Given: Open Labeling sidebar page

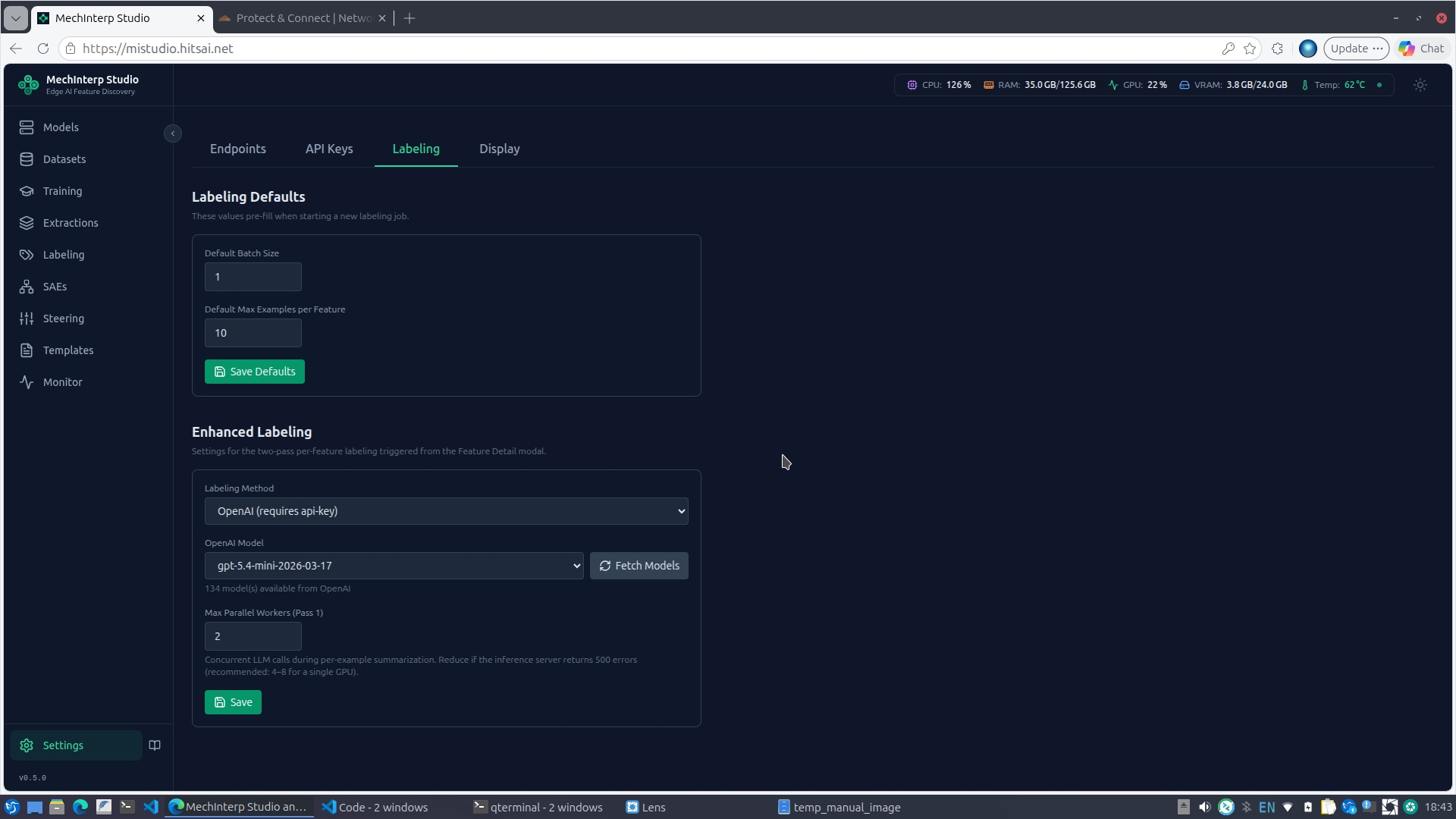Looking at the screenshot, I should [64, 255].
